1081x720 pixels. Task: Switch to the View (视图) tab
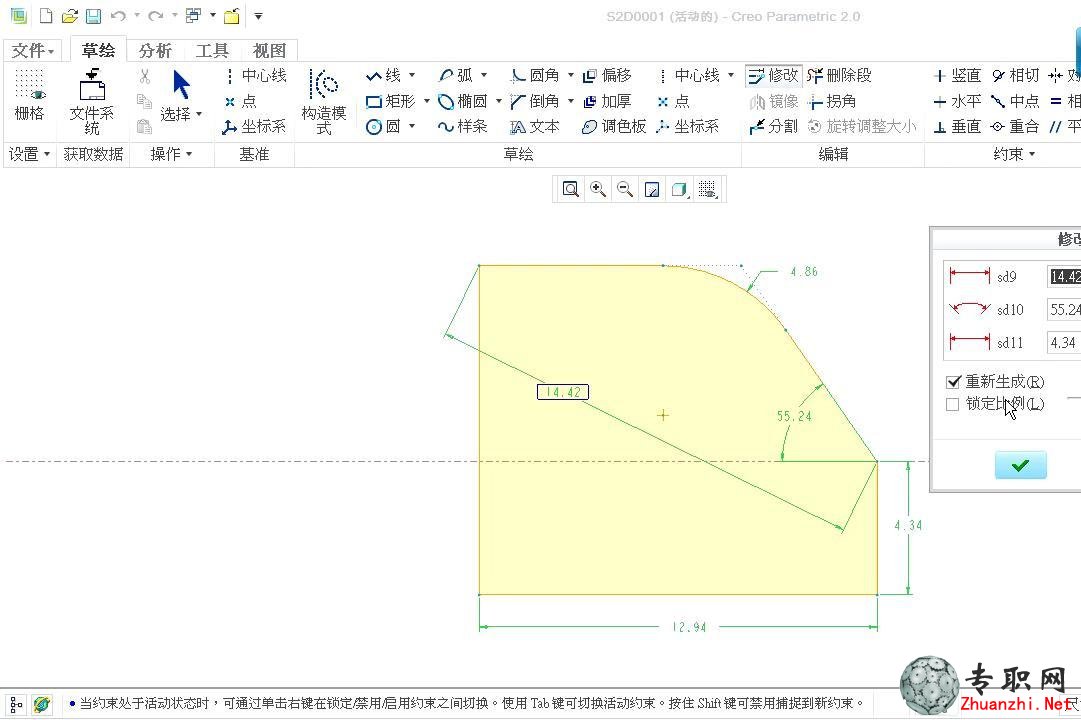pos(269,50)
